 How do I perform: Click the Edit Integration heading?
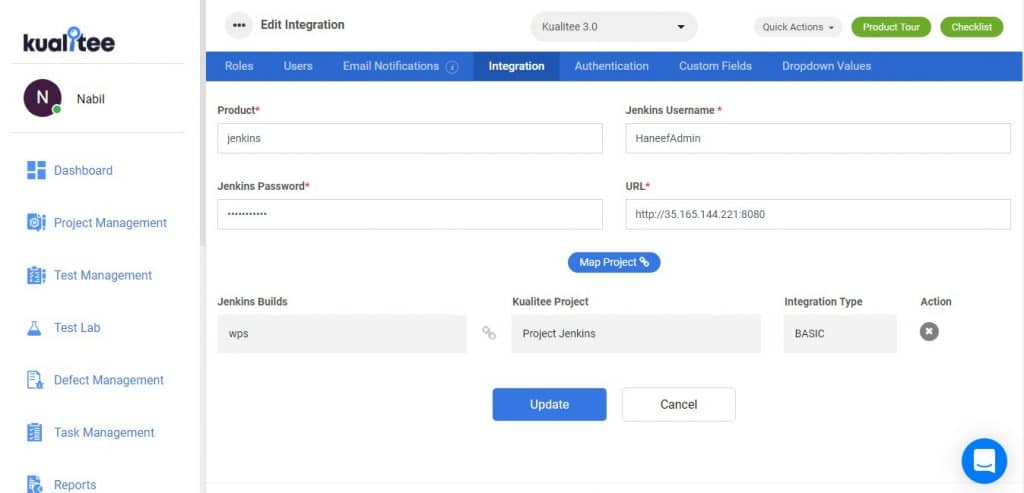coord(302,25)
